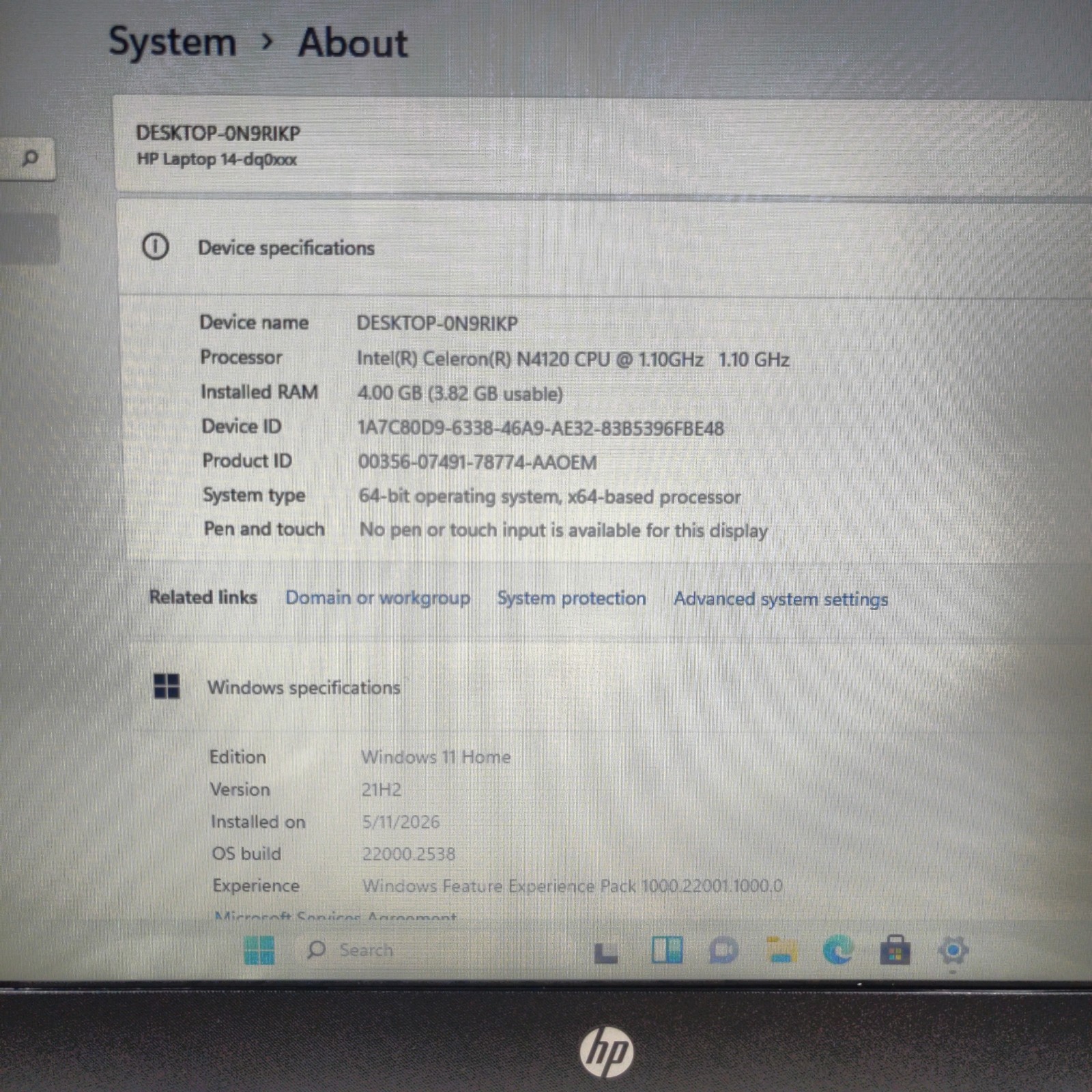Collapse the Windows specifications section header

[609, 687]
